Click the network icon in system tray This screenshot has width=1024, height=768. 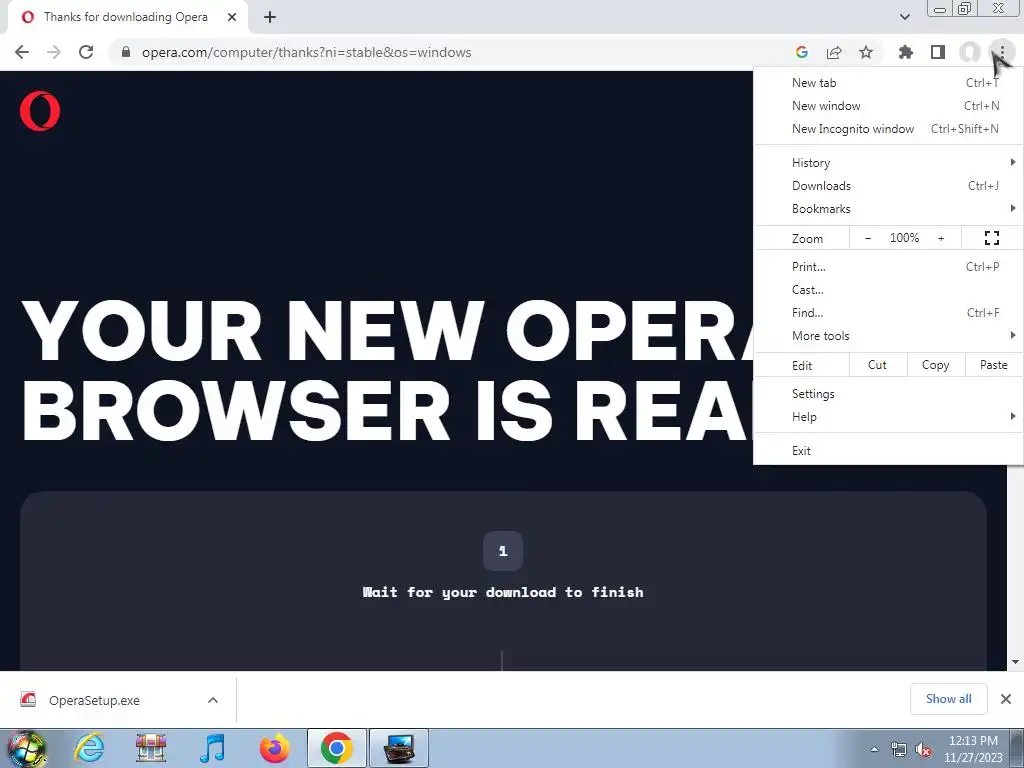coord(899,750)
